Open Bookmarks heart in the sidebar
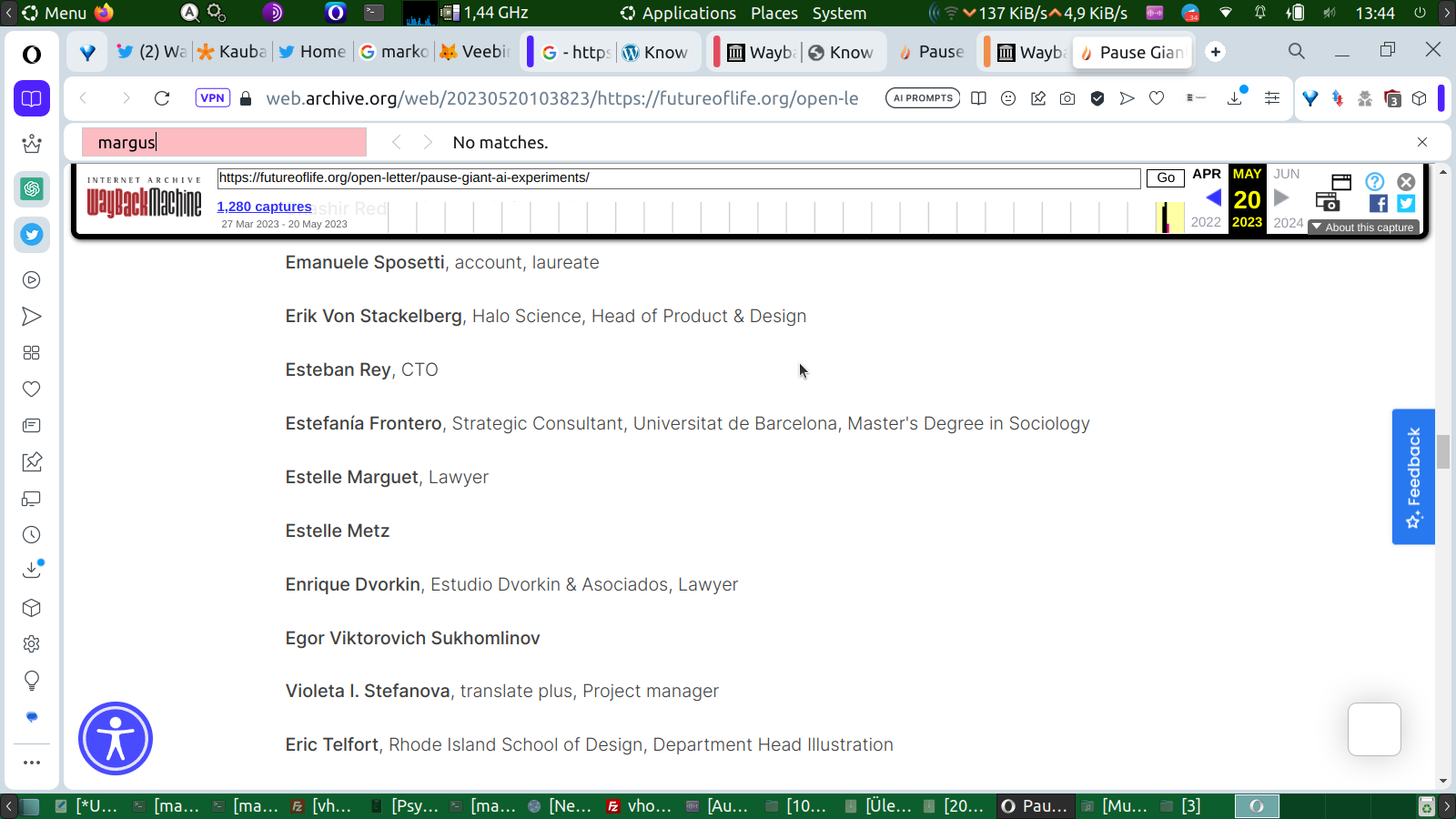Viewport: 1456px width, 819px height. pyautogui.click(x=32, y=389)
